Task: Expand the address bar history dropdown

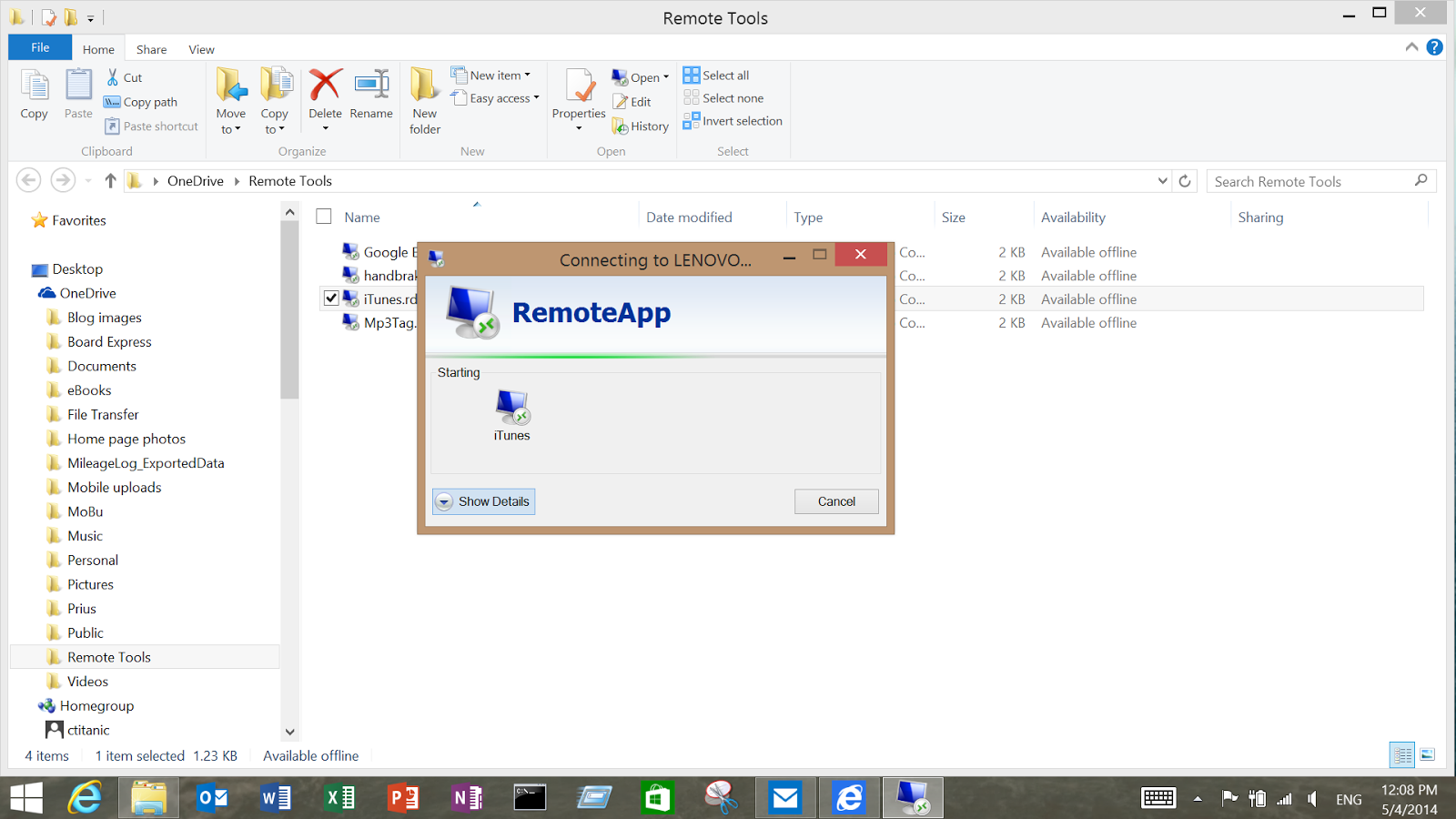Action: click(x=1162, y=181)
